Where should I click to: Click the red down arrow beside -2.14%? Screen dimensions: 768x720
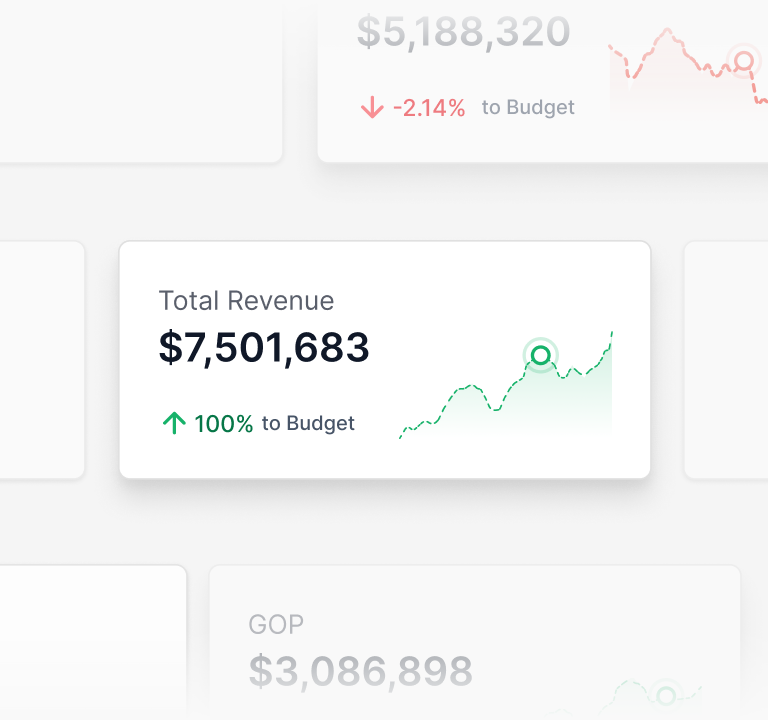(372, 107)
